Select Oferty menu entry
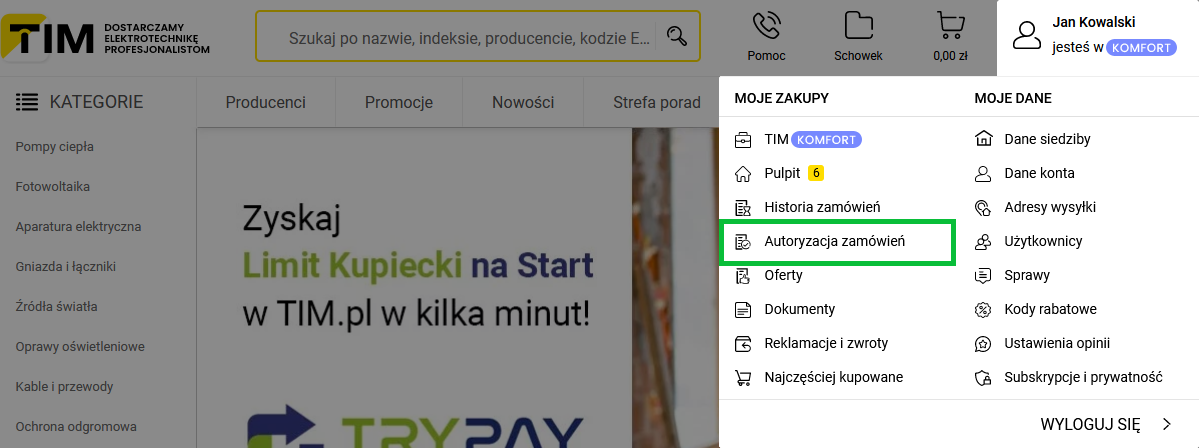Image resolution: width=1199 pixels, height=448 pixels. 783,275
